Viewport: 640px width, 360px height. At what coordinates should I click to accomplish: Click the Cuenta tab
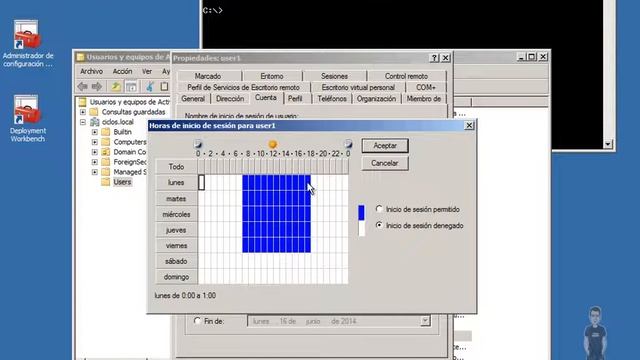pos(266,98)
